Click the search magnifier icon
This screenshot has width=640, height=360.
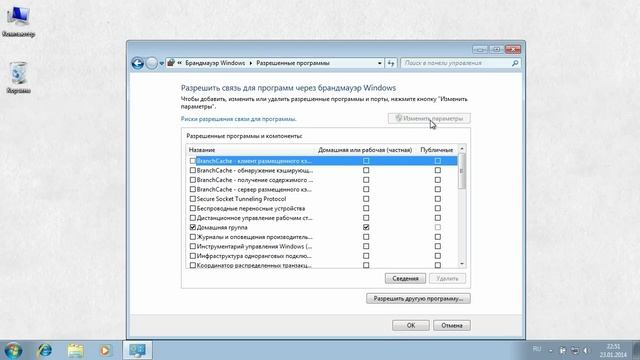pos(515,63)
